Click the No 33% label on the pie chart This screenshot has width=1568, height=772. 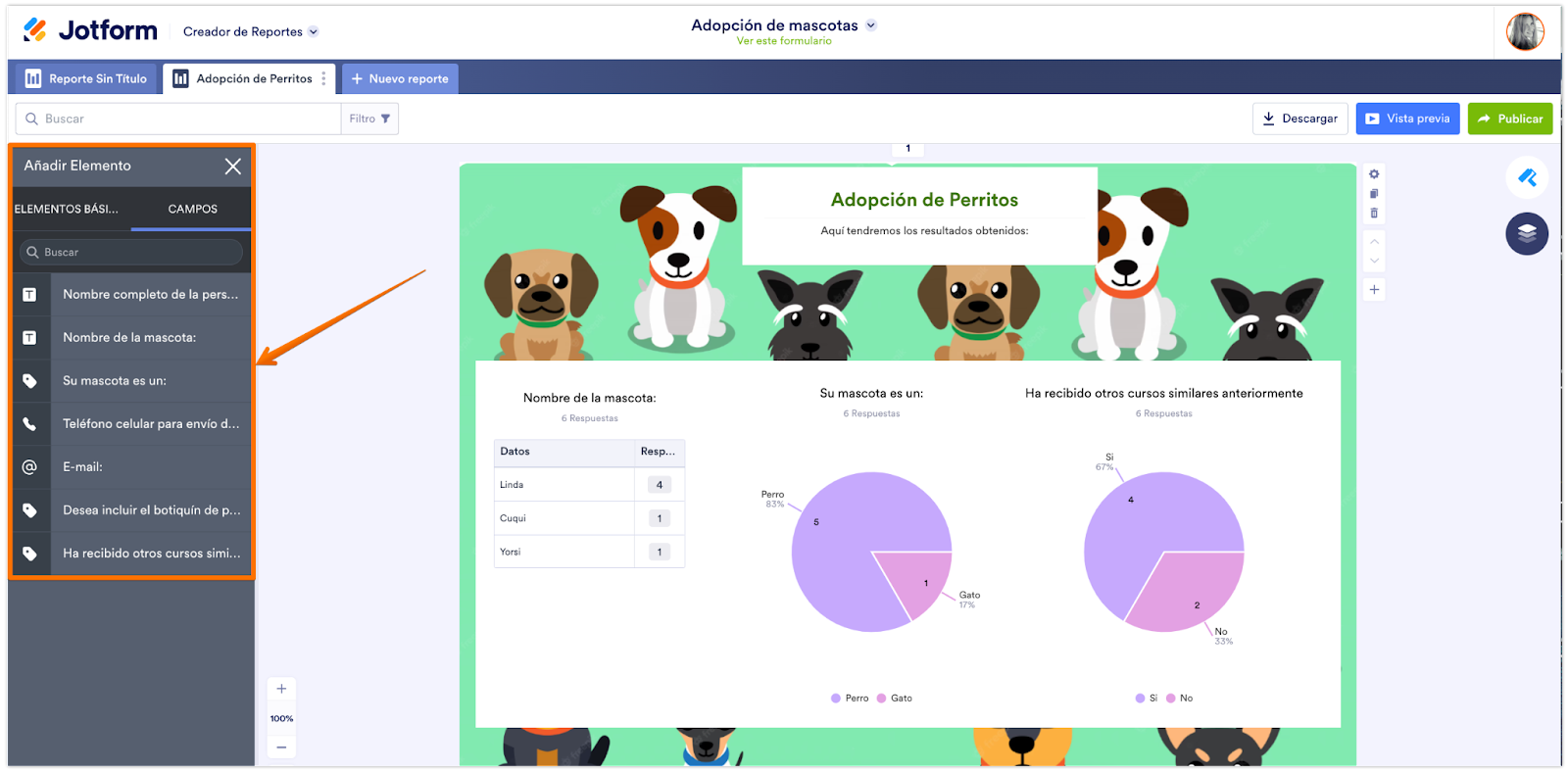(1222, 637)
